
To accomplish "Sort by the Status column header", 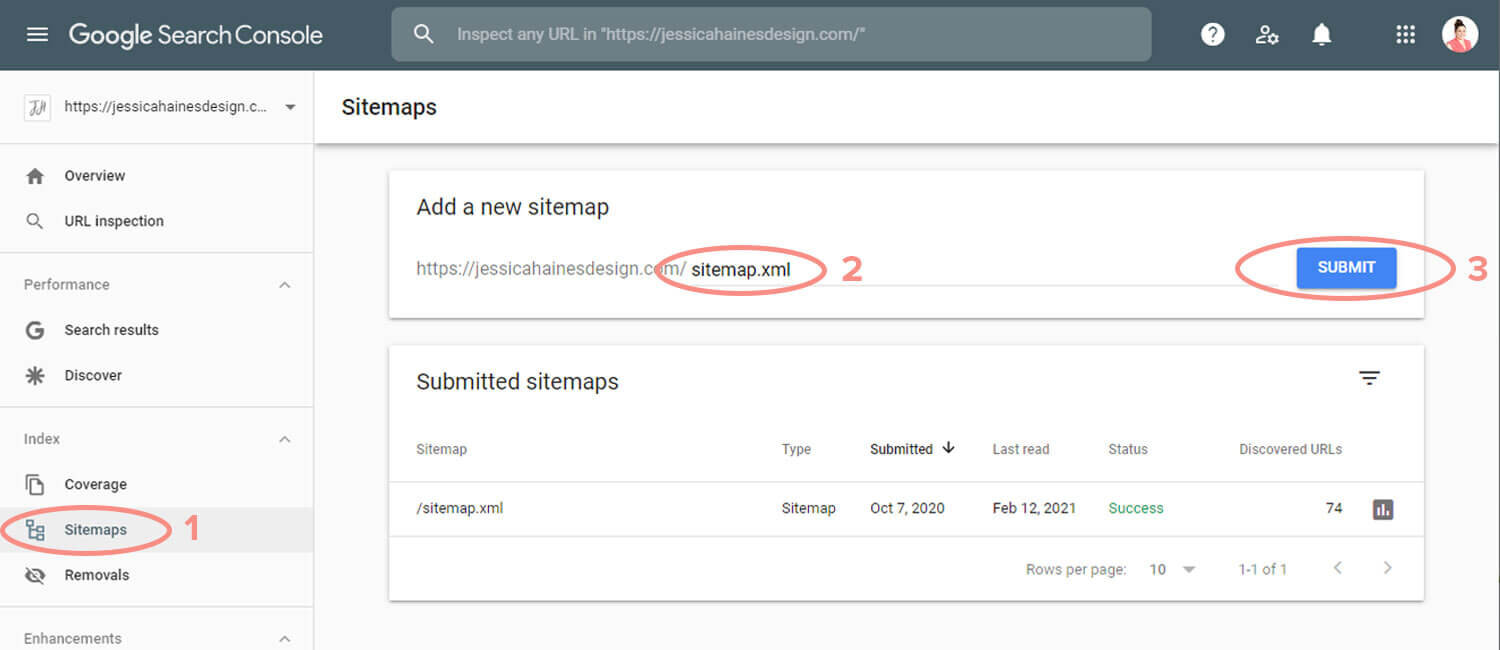I will pos(1128,449).
